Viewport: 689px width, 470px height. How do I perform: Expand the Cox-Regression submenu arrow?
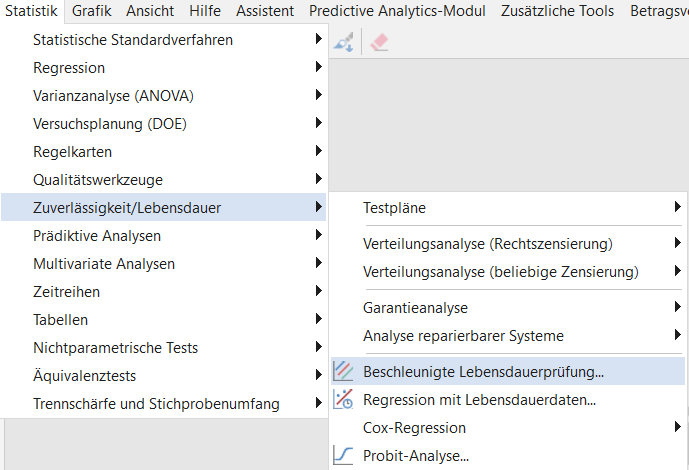point(678,427)
